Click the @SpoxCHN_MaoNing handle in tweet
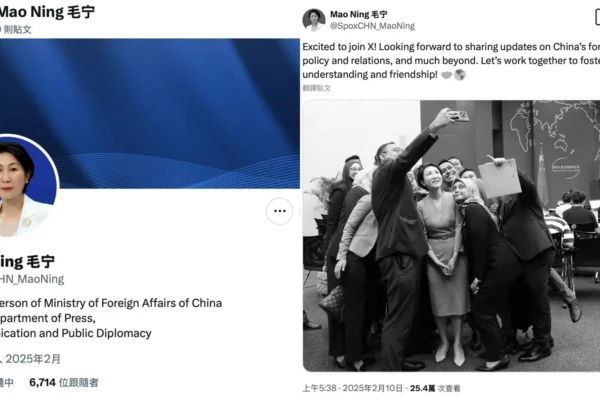The image size is (600, 400). (372, 26)
